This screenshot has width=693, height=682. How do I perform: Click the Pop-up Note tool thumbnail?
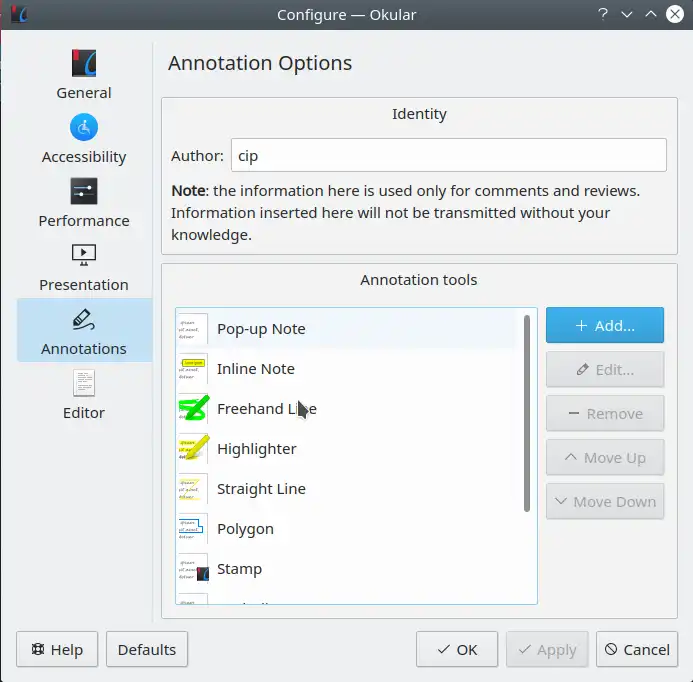coord(193,329)
